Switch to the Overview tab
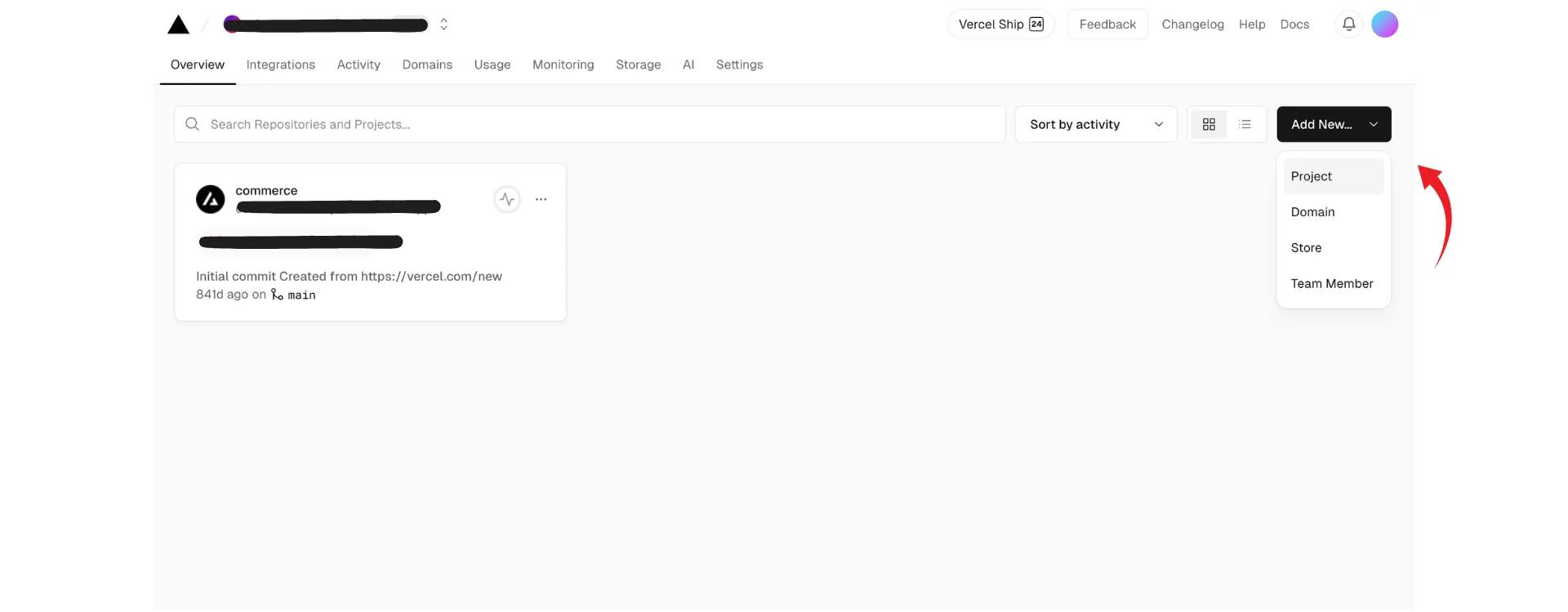This screenshot has width=1568, height=612. tap(198, 64)
